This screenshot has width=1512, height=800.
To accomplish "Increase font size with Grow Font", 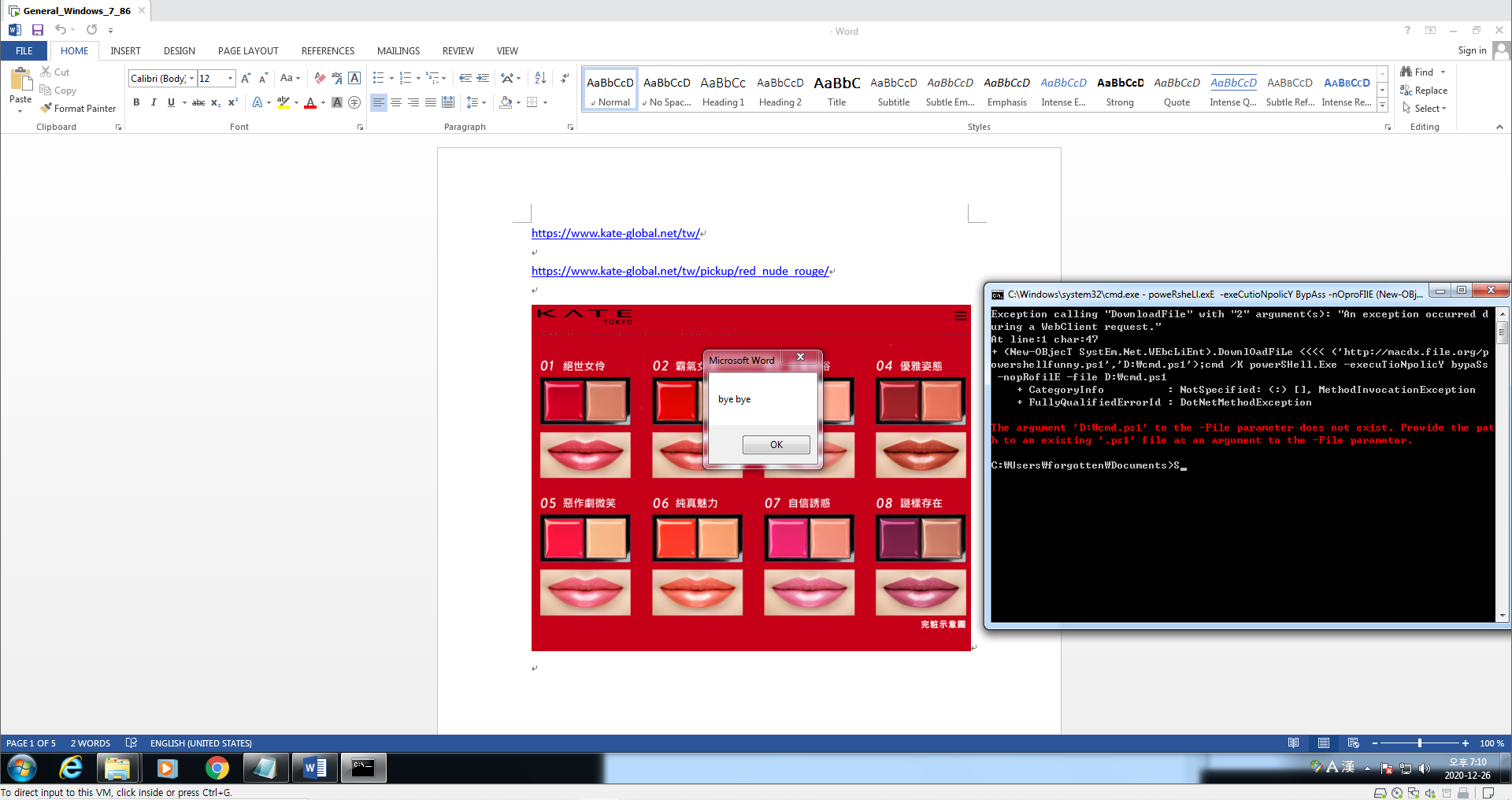I will (246, 78).
